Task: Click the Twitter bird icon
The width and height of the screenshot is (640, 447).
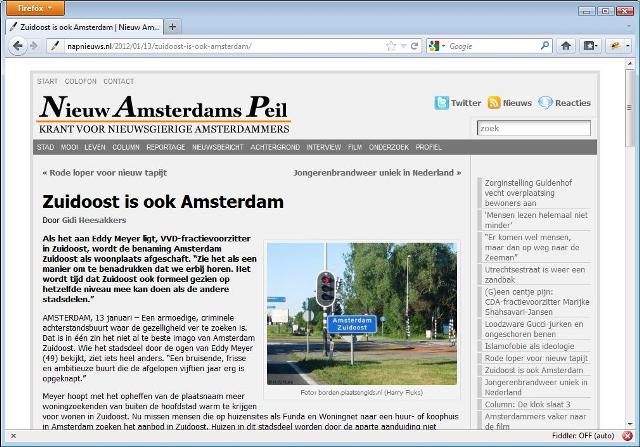Action: tap(442, 103)
